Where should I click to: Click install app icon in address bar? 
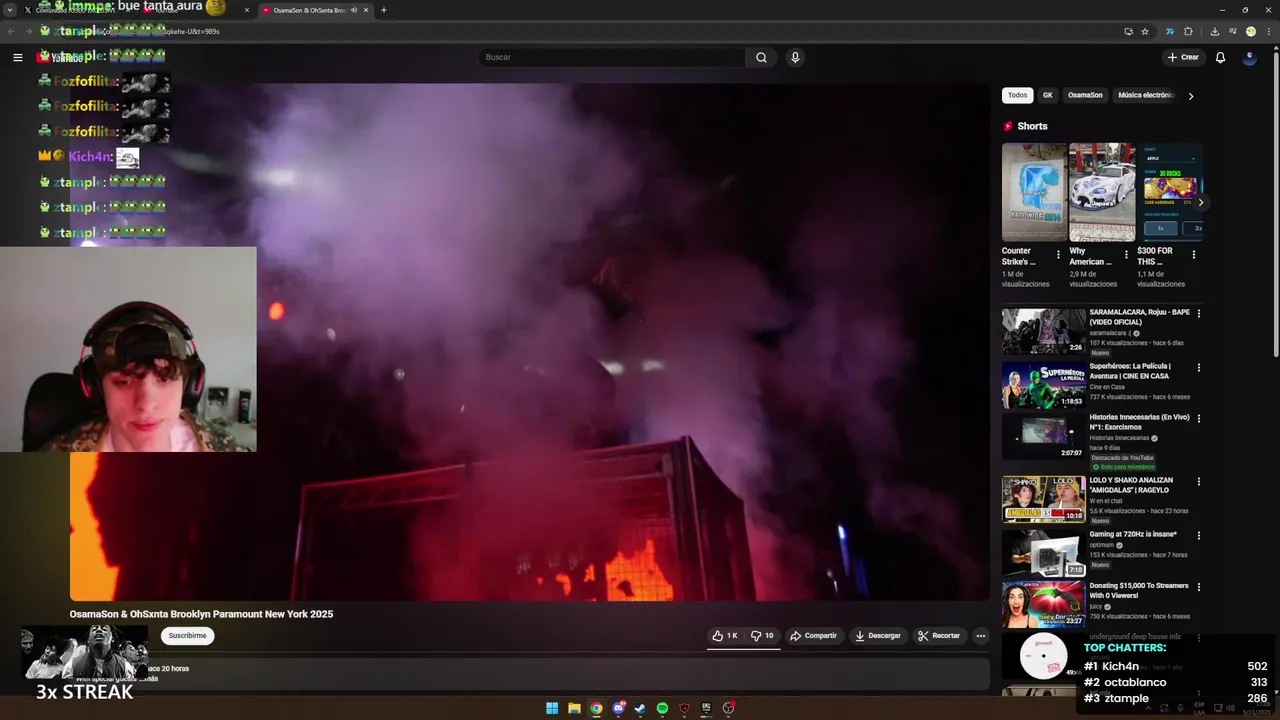[1128, 31]
